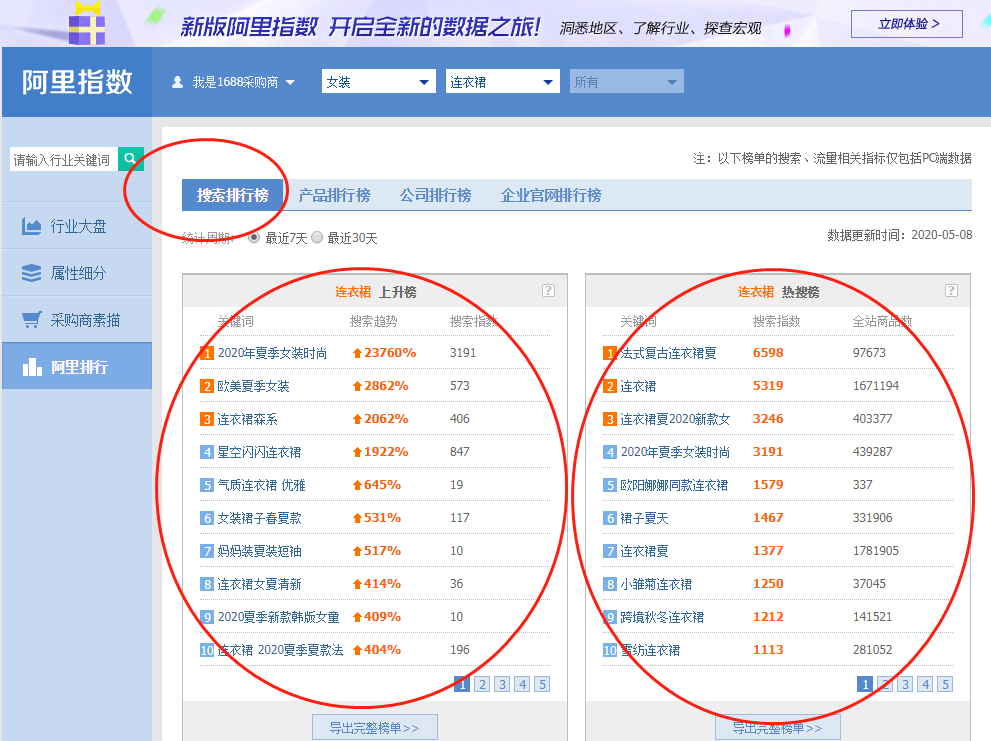Click 立即体验 button in banner

[907, 24]
